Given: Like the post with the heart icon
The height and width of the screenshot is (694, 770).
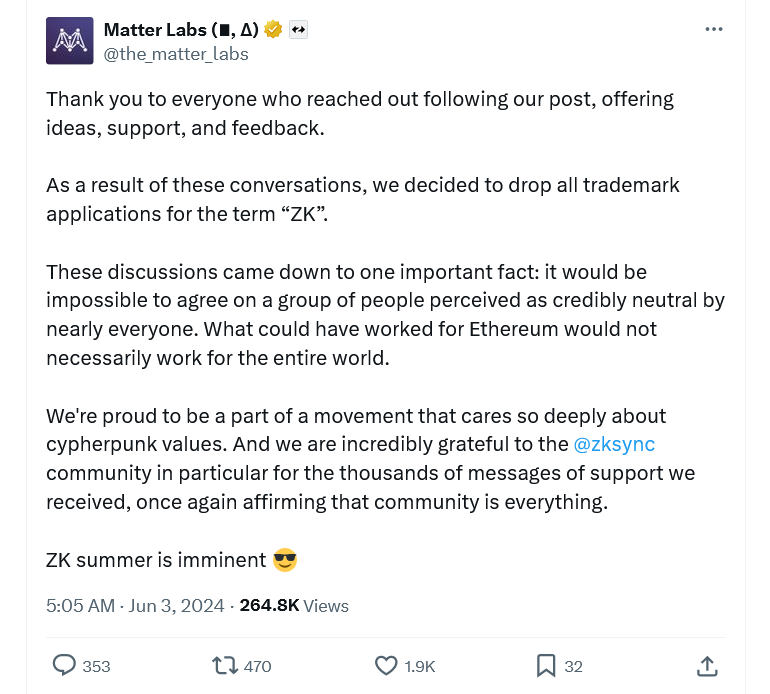Looking at the screenshot, I should (x=386, y=665).
